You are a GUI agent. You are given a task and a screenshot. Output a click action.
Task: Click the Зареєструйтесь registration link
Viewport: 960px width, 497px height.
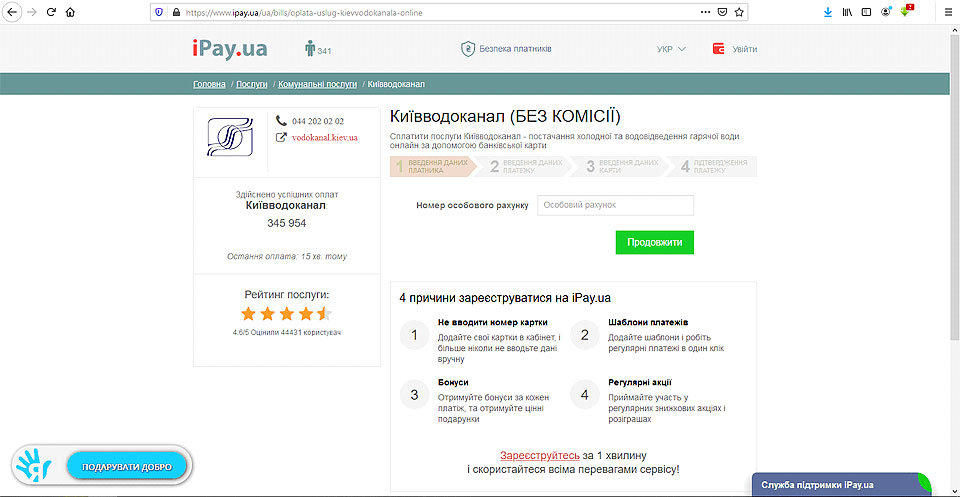tap(540, 455)
